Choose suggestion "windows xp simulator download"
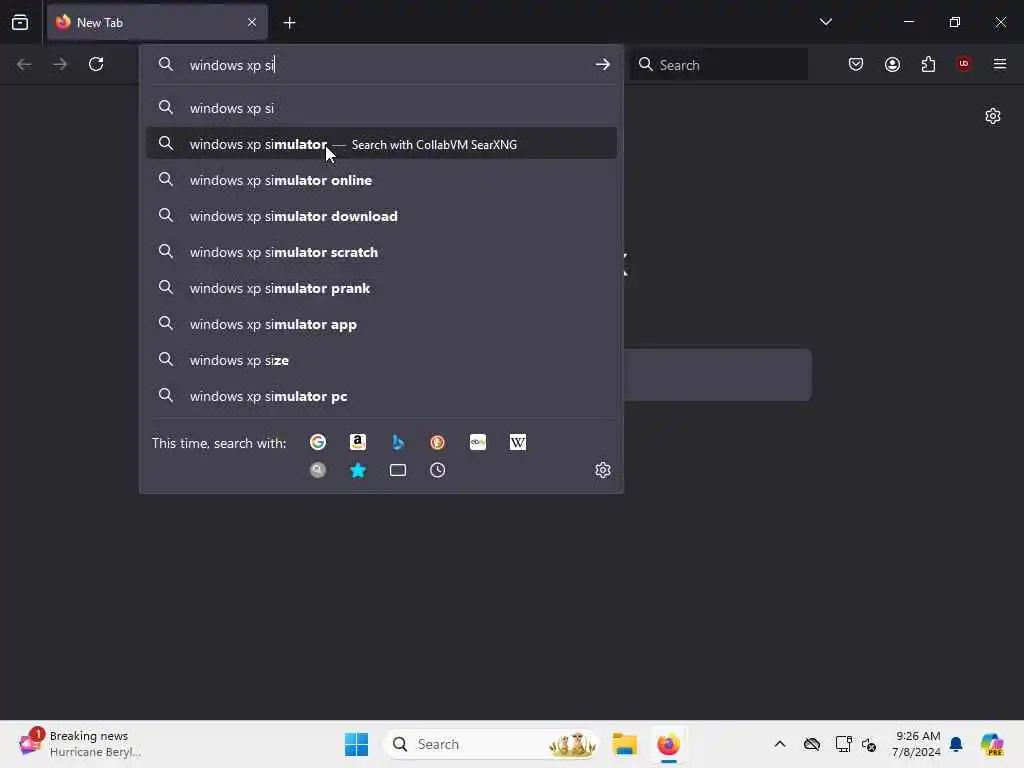 pos(381,216)
